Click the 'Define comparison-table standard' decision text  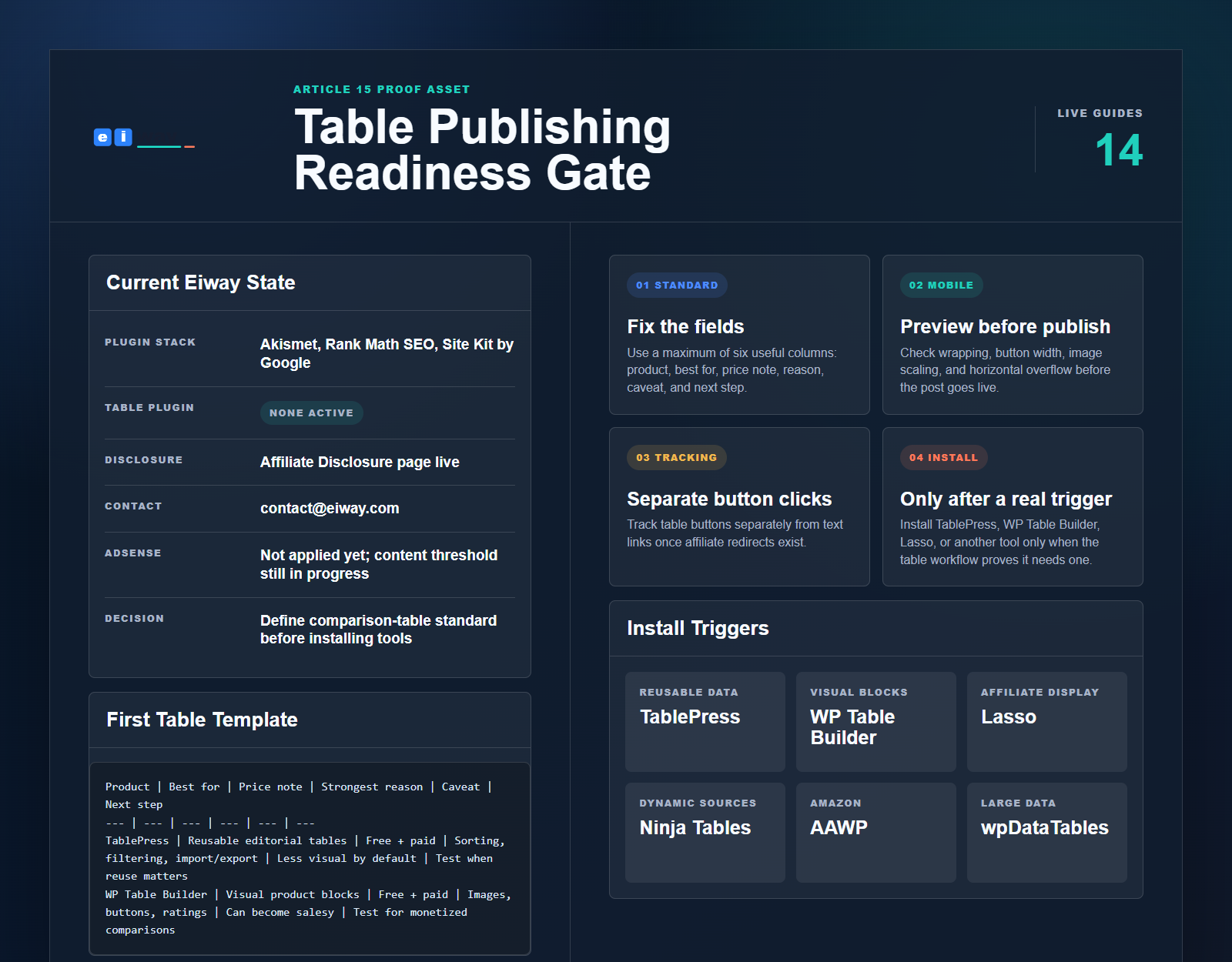pos(378,630)
